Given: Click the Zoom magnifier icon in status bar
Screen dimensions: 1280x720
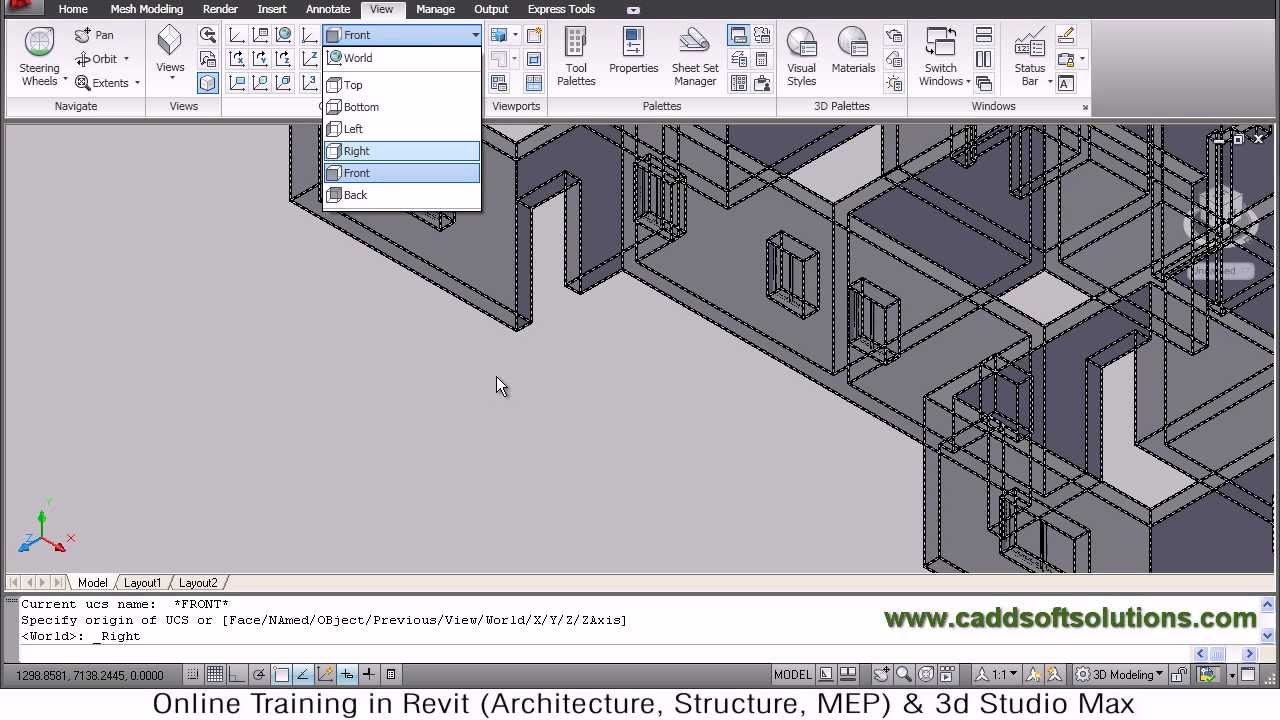Looking at the screenshot, I should (904, 675).
